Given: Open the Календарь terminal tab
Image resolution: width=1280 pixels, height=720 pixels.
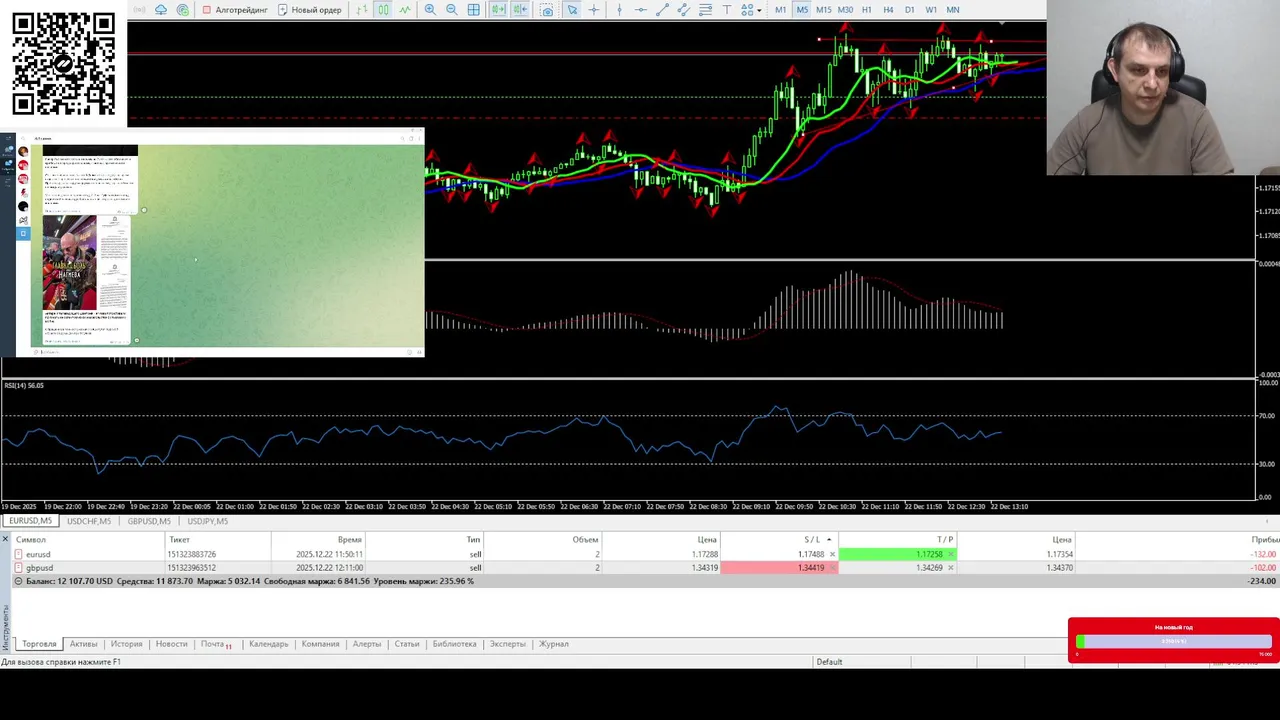Looking at the screenshot, I should point(268,644).
